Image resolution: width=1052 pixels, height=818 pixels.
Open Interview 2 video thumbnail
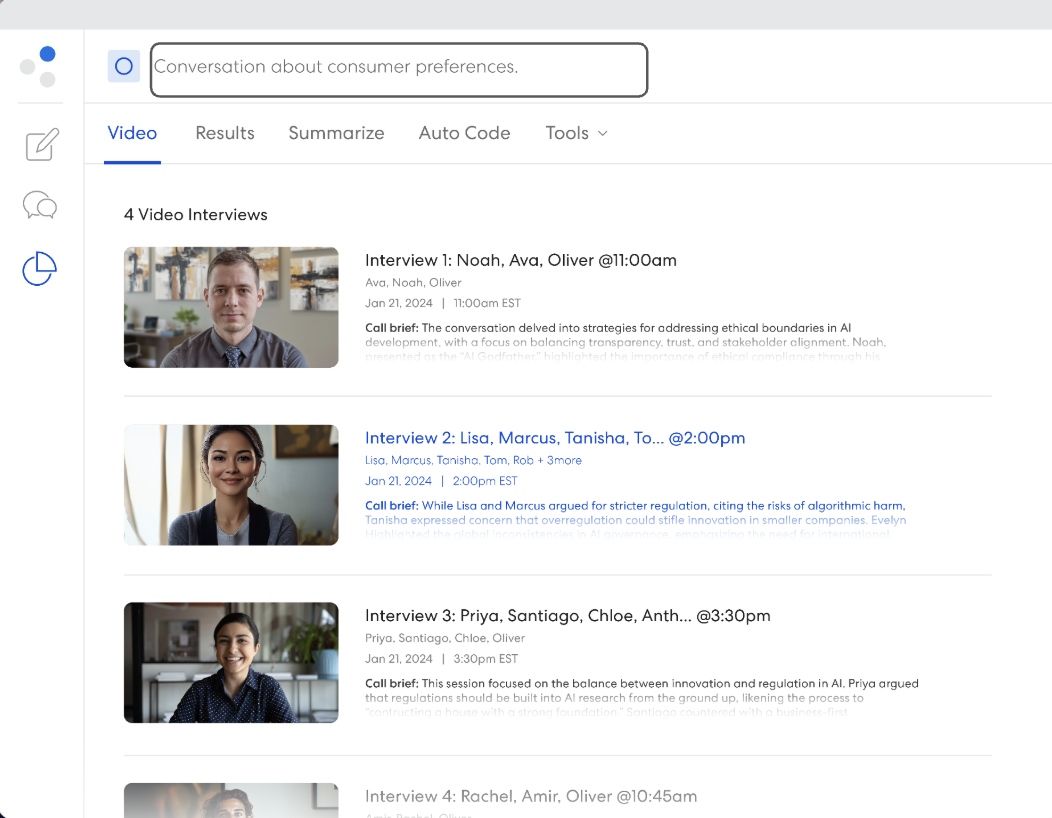coord(231,485)
